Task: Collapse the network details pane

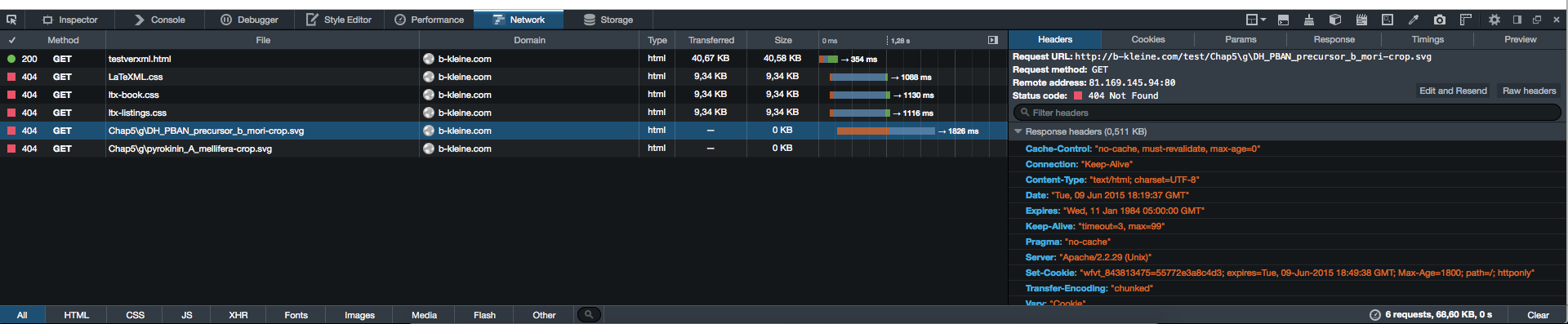Action: click(993, 40)
